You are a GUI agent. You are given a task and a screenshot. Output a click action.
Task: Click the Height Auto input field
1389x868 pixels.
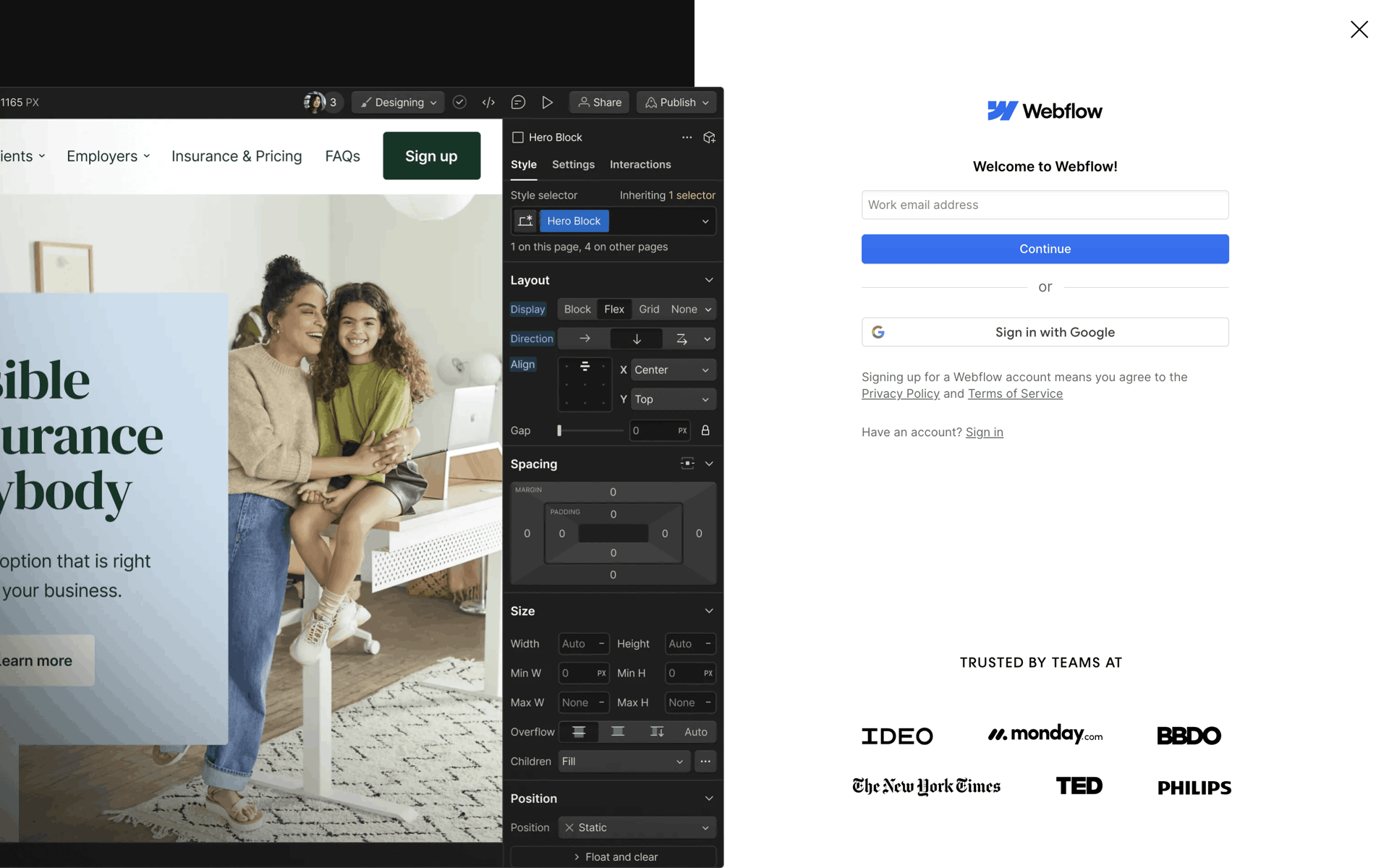pyautogui.click(x=690, y=644)
